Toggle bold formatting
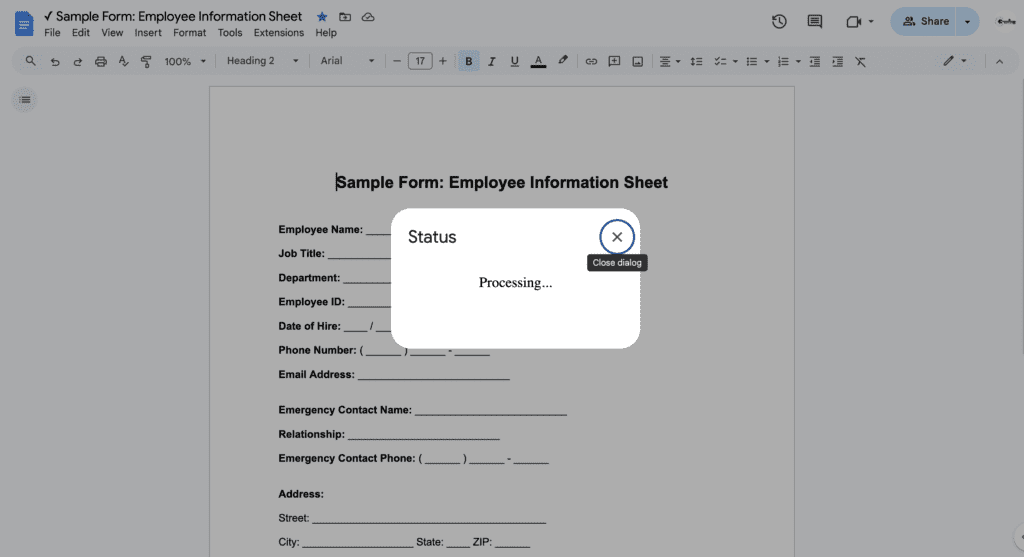 tap(468, 61)
